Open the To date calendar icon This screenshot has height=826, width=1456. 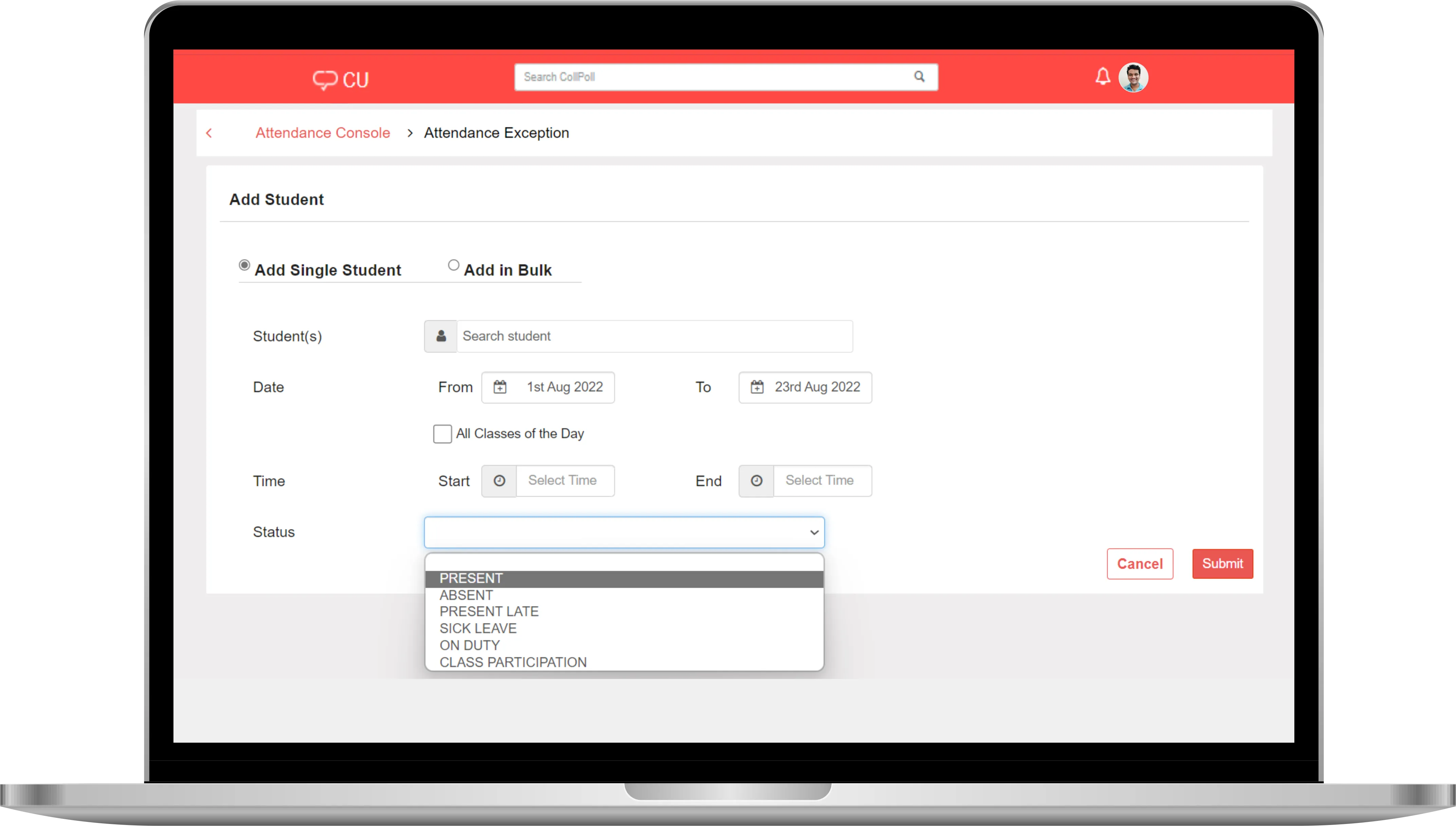point(757,387)
